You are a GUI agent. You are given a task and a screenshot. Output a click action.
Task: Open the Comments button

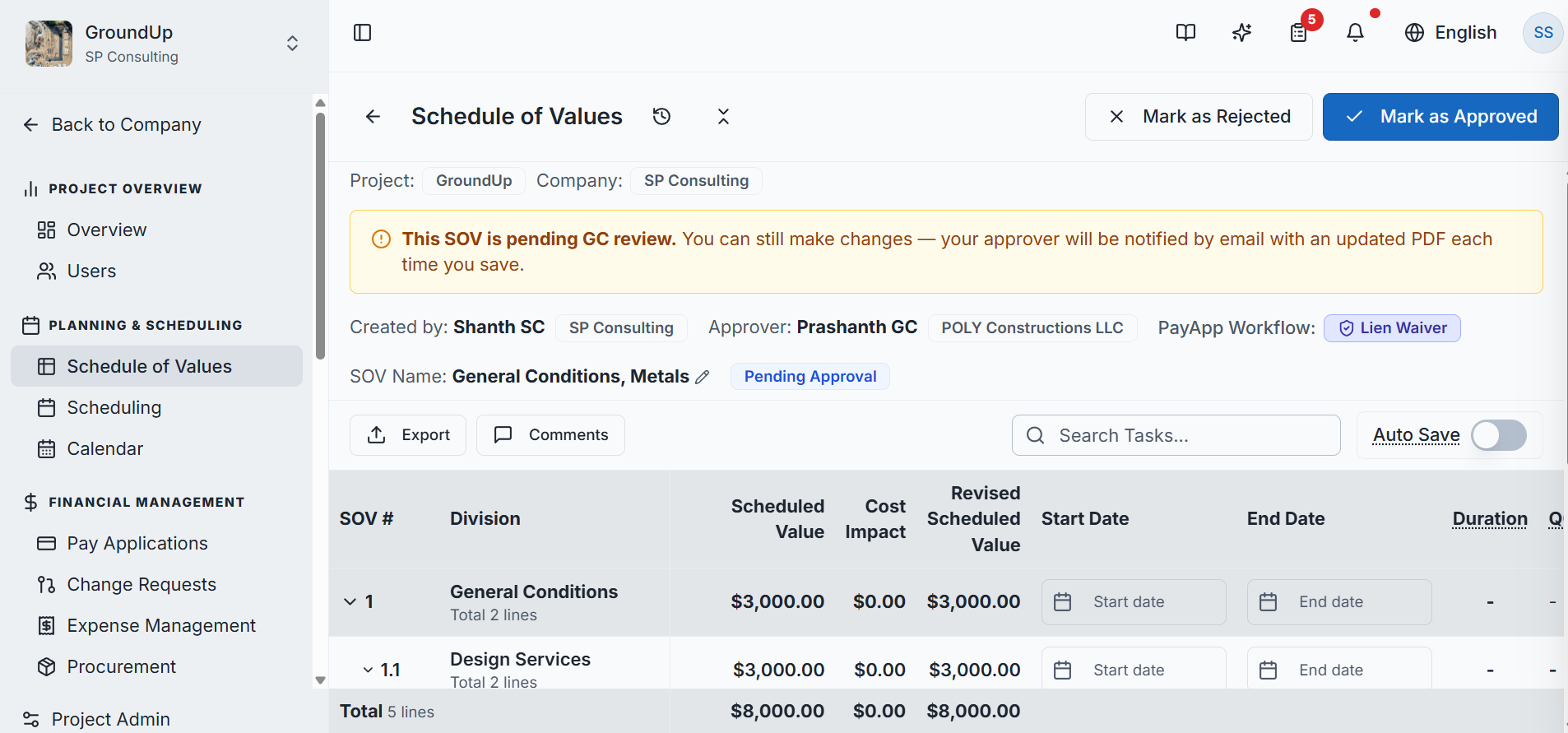click(550, 435)
